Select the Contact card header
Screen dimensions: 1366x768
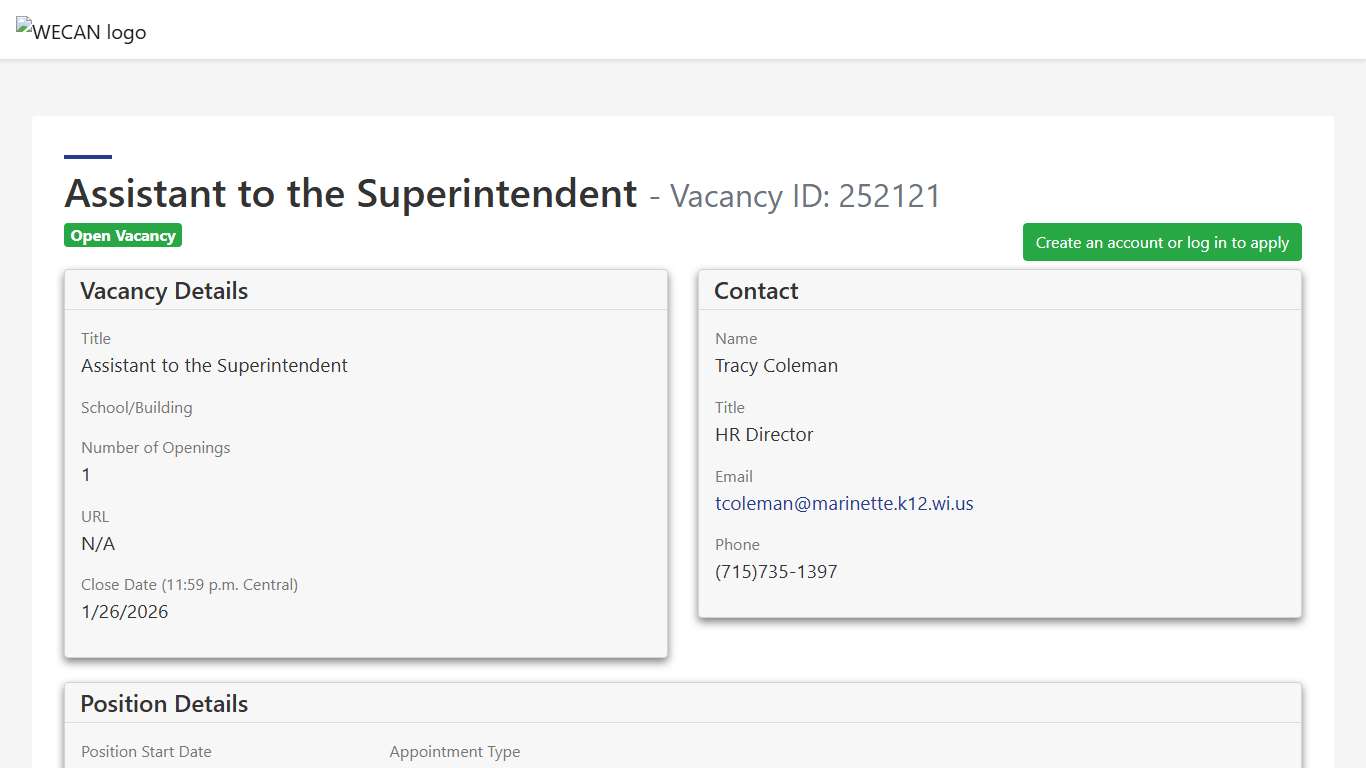[x=756, y=291]
